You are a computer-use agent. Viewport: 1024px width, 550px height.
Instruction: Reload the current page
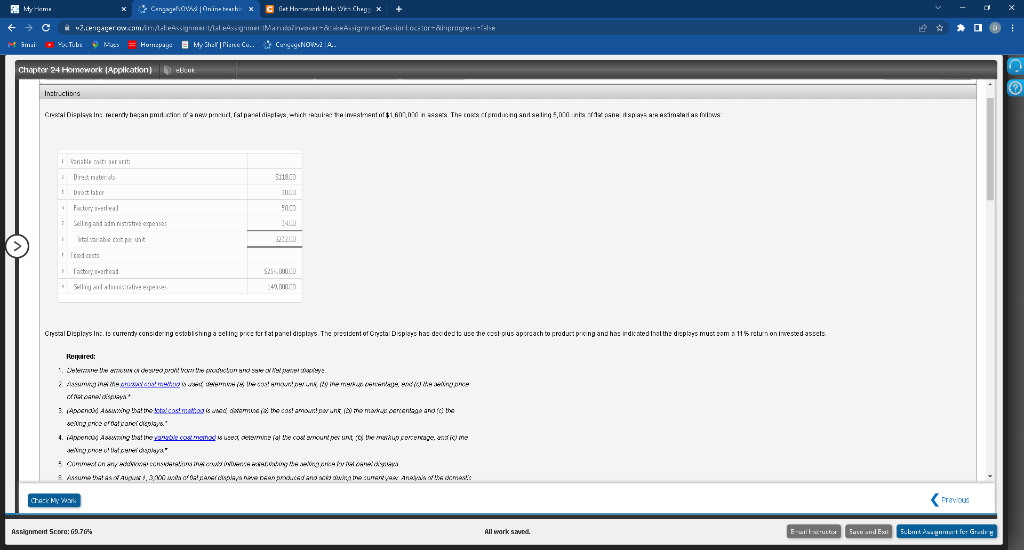click(46, 28)
